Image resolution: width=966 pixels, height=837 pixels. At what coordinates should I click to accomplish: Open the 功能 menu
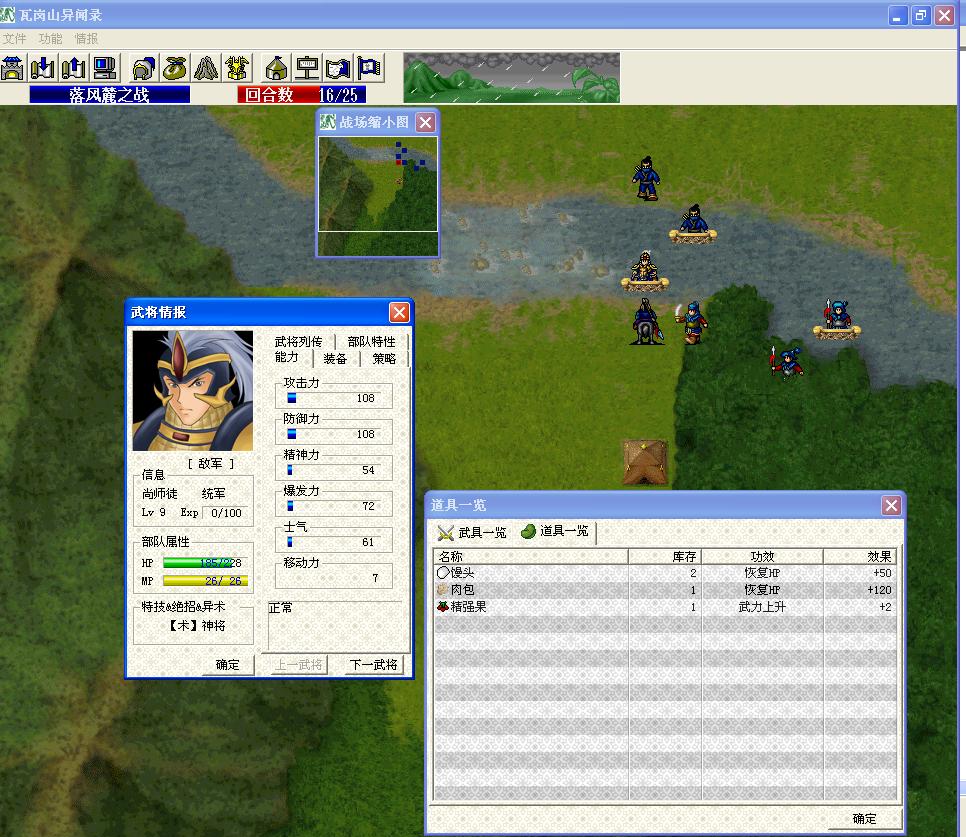click(50, 39)
